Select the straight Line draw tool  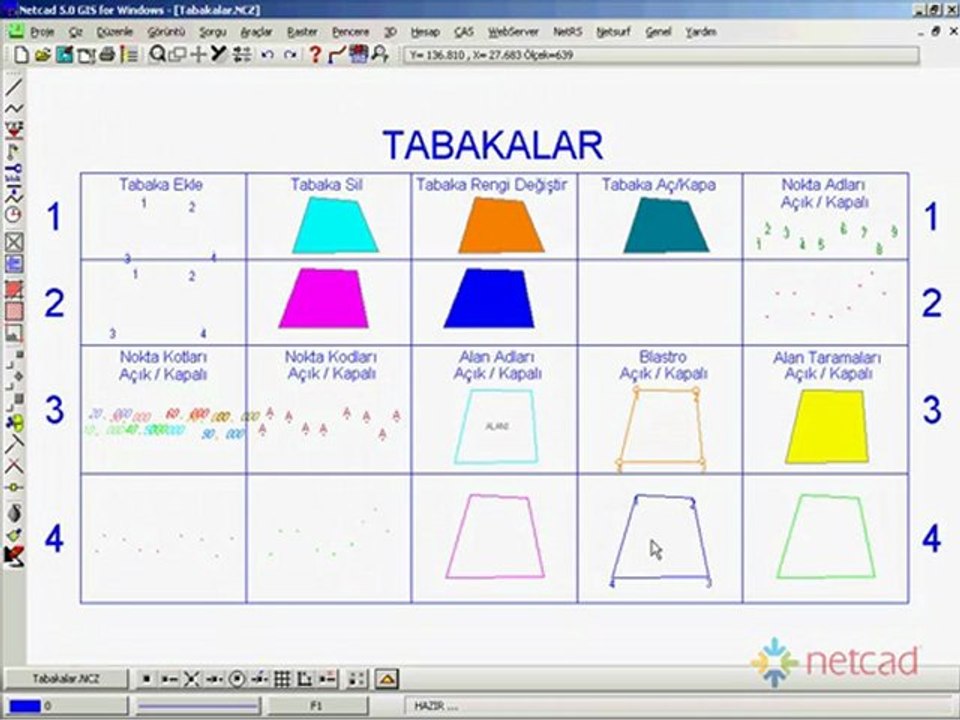14,87
